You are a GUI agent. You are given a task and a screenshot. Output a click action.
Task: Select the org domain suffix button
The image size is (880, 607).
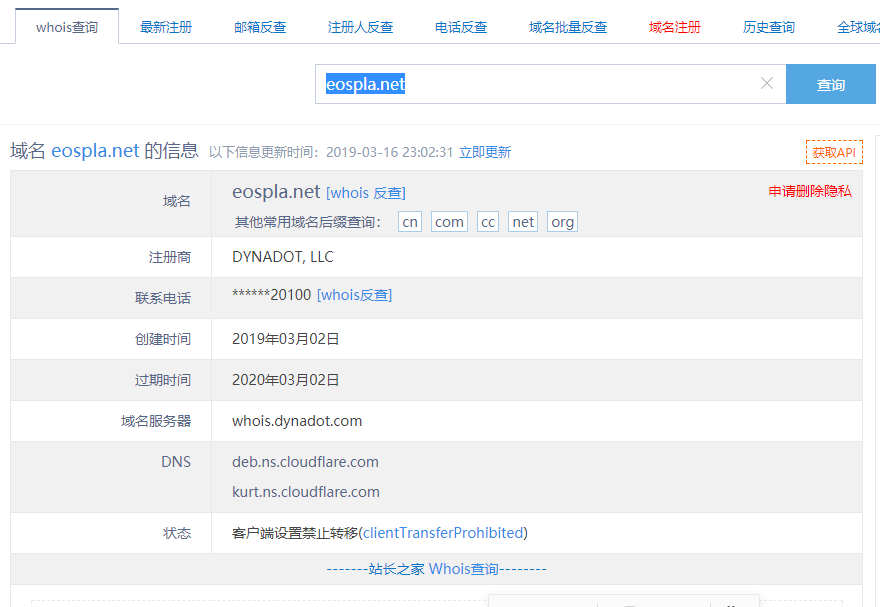tap(562, 222)
